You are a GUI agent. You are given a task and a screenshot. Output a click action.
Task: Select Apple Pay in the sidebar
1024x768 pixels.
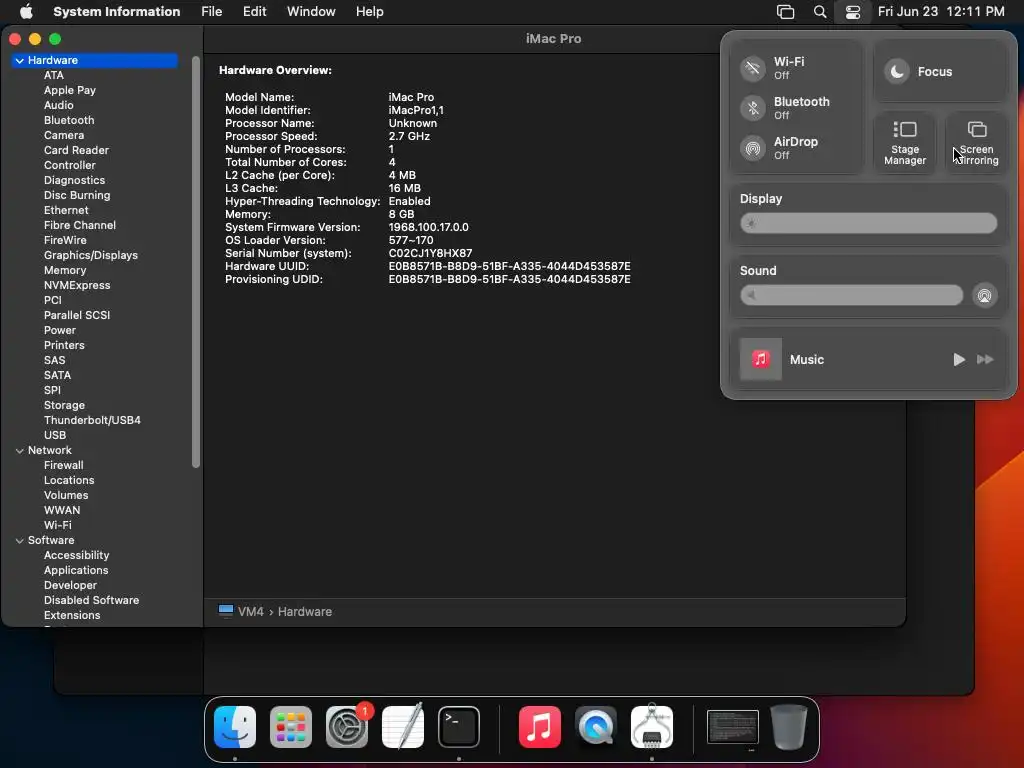click(x=70, y=90)
